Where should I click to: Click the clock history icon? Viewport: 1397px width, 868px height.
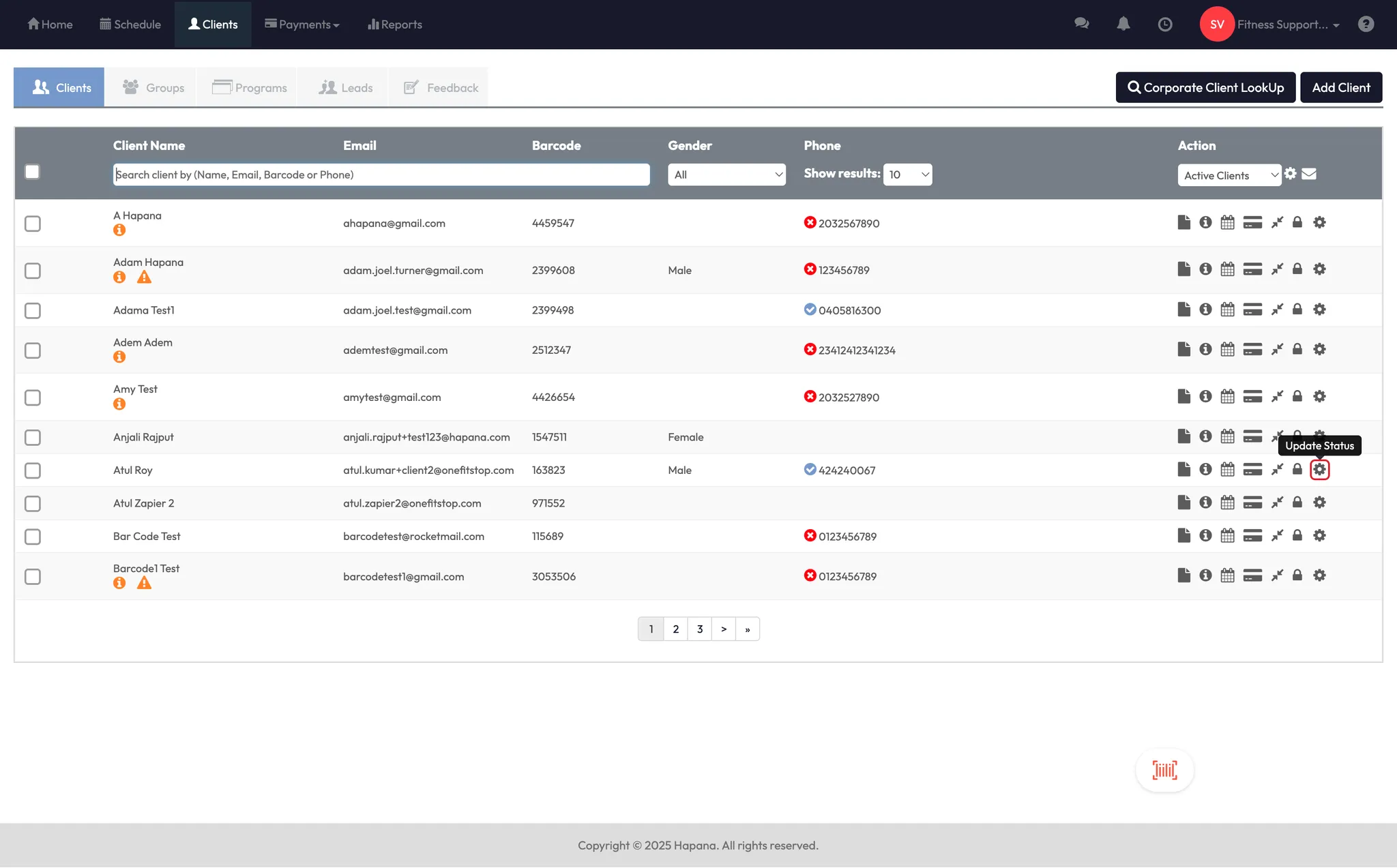(x=1165, y=25)
